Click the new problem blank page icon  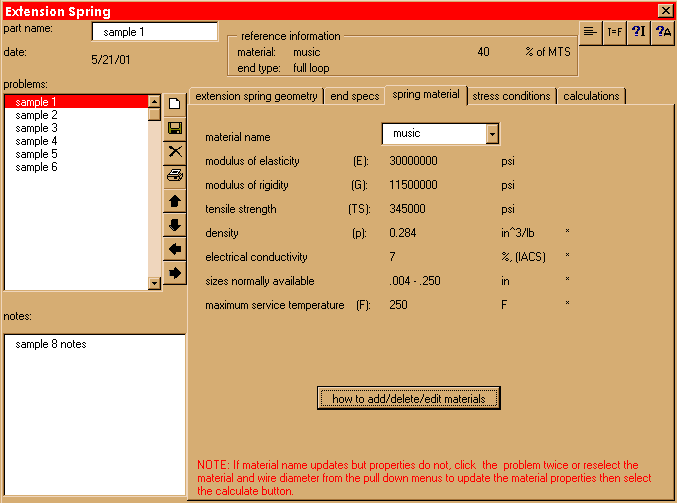click(x=175, y=104)
